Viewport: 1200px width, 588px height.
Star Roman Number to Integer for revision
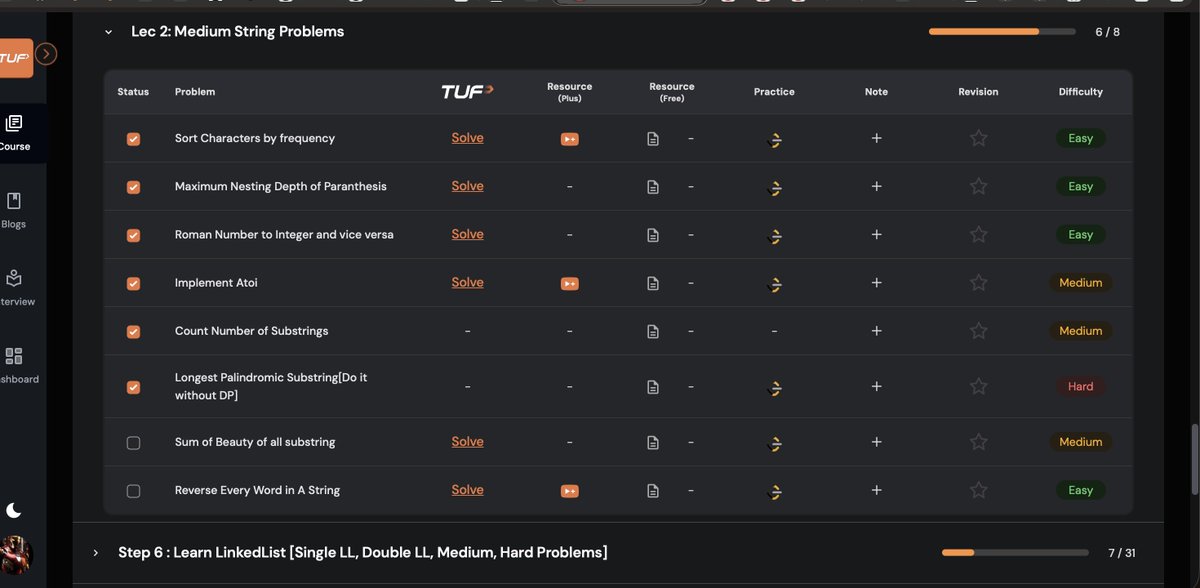[978, 234]
